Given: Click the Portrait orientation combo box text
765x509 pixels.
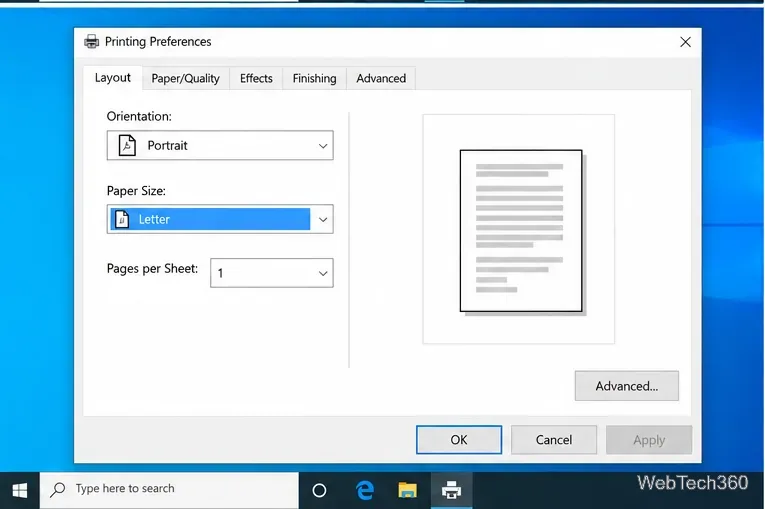Looking at the screenshot, I should point(167,145).
